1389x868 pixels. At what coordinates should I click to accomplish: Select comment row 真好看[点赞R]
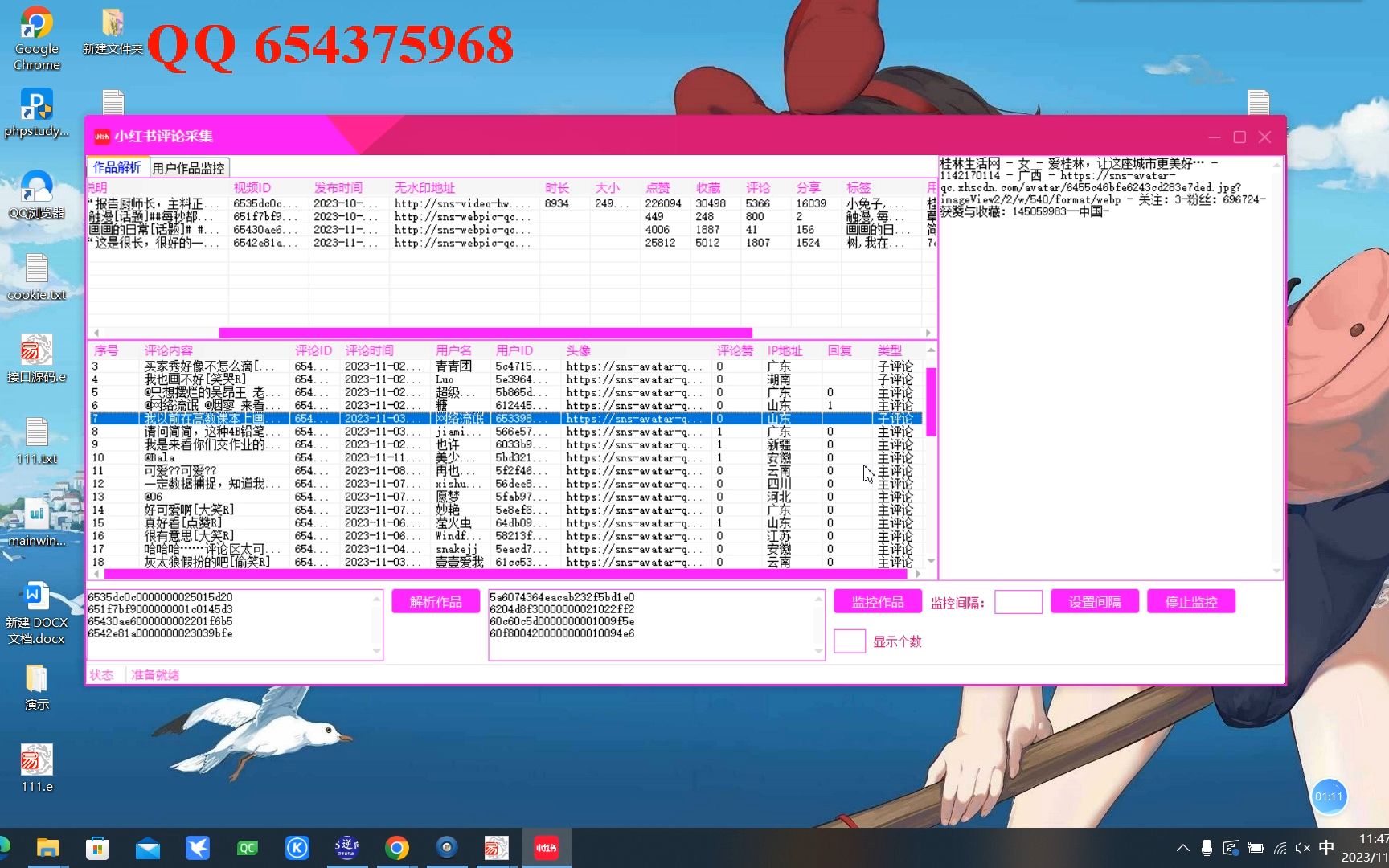(505, 522)
